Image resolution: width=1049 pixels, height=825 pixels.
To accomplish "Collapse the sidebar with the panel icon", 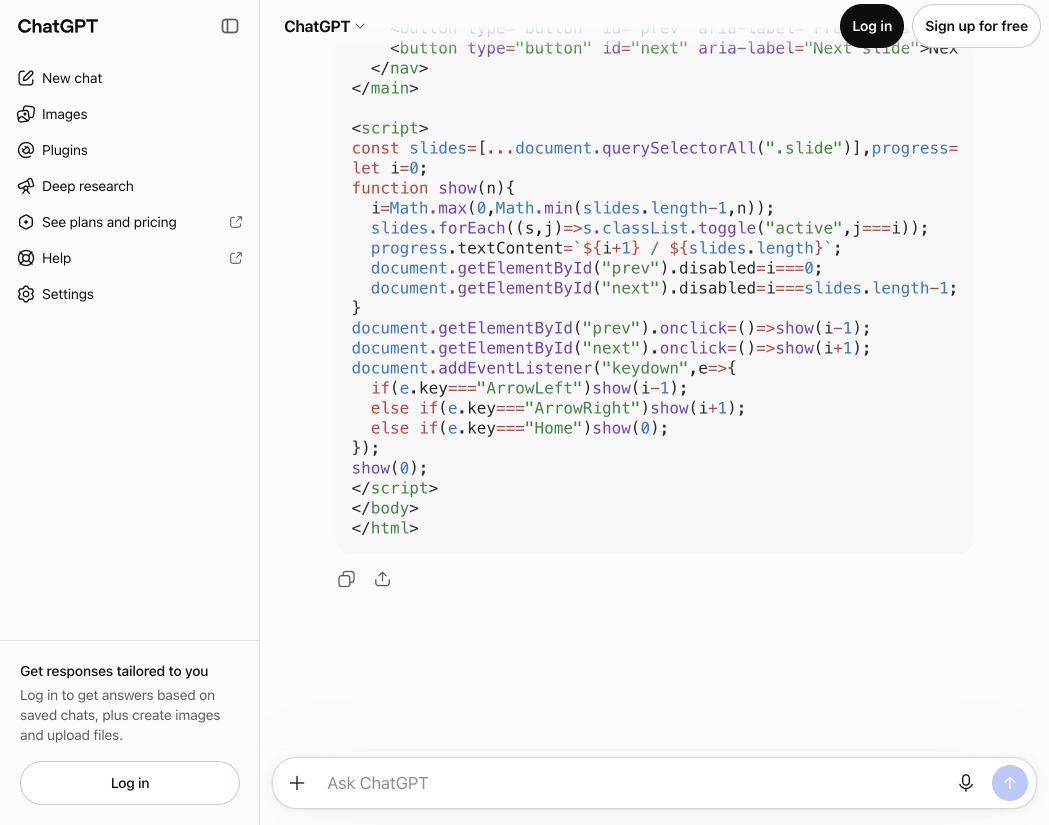I will pos(229,26).
